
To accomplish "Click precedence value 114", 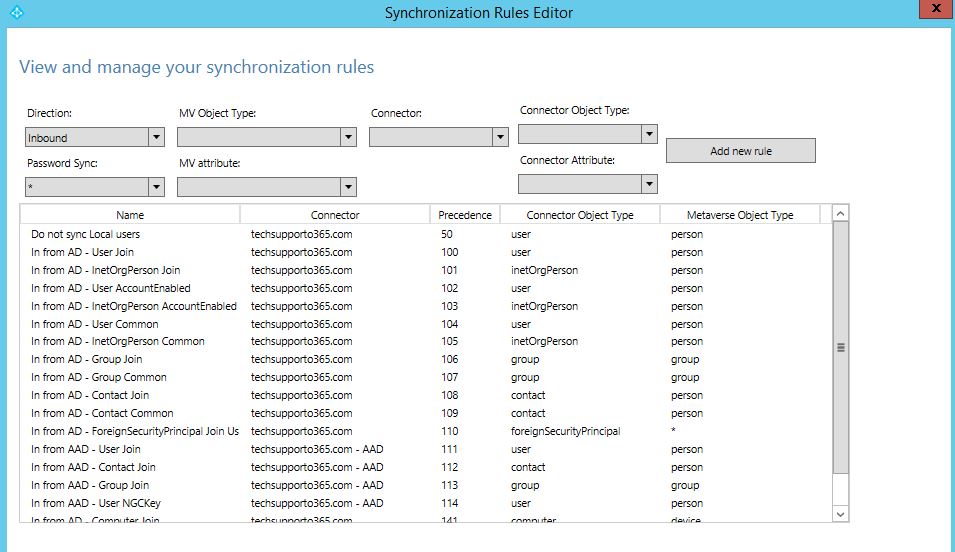I will coord(449,503).
